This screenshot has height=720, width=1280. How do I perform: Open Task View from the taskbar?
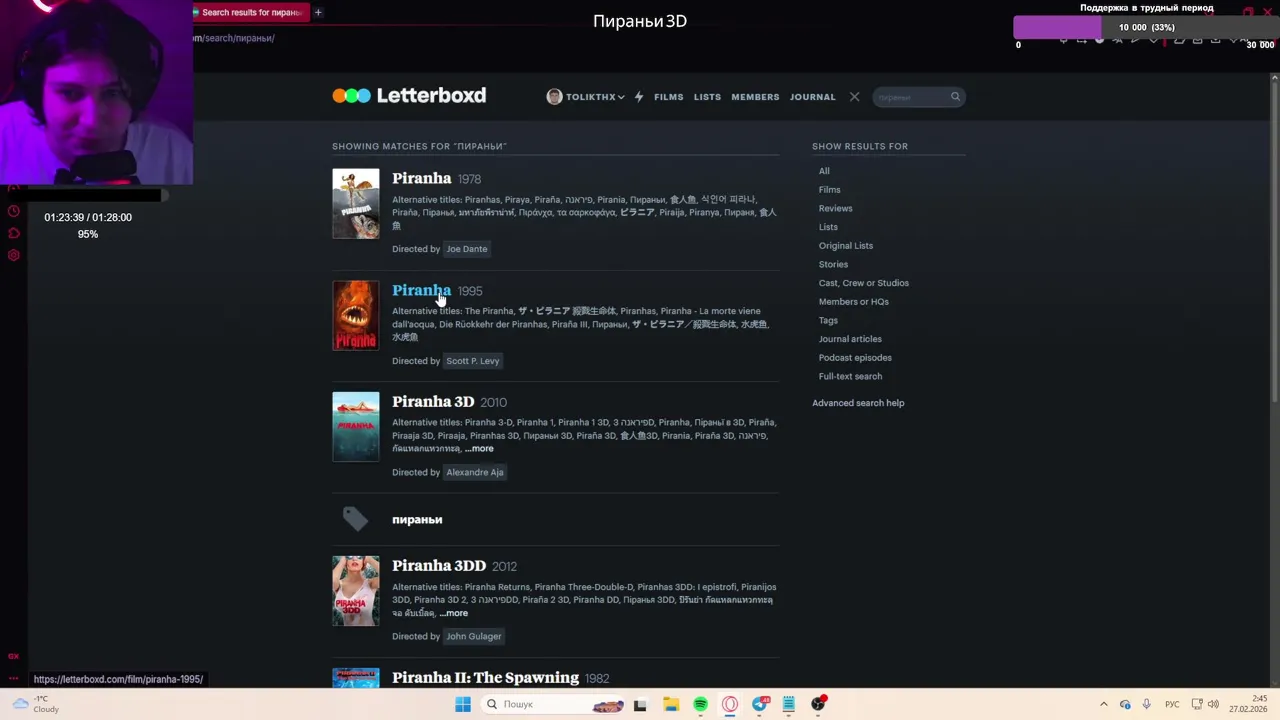coord(640,704)
